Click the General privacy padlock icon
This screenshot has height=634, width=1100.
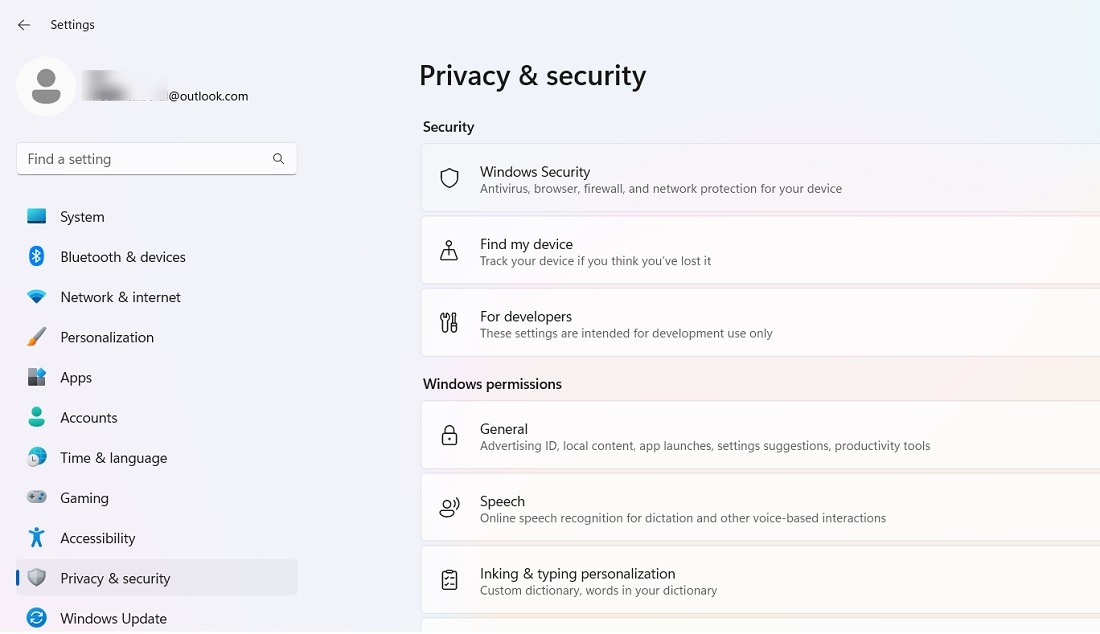(448, 435)
